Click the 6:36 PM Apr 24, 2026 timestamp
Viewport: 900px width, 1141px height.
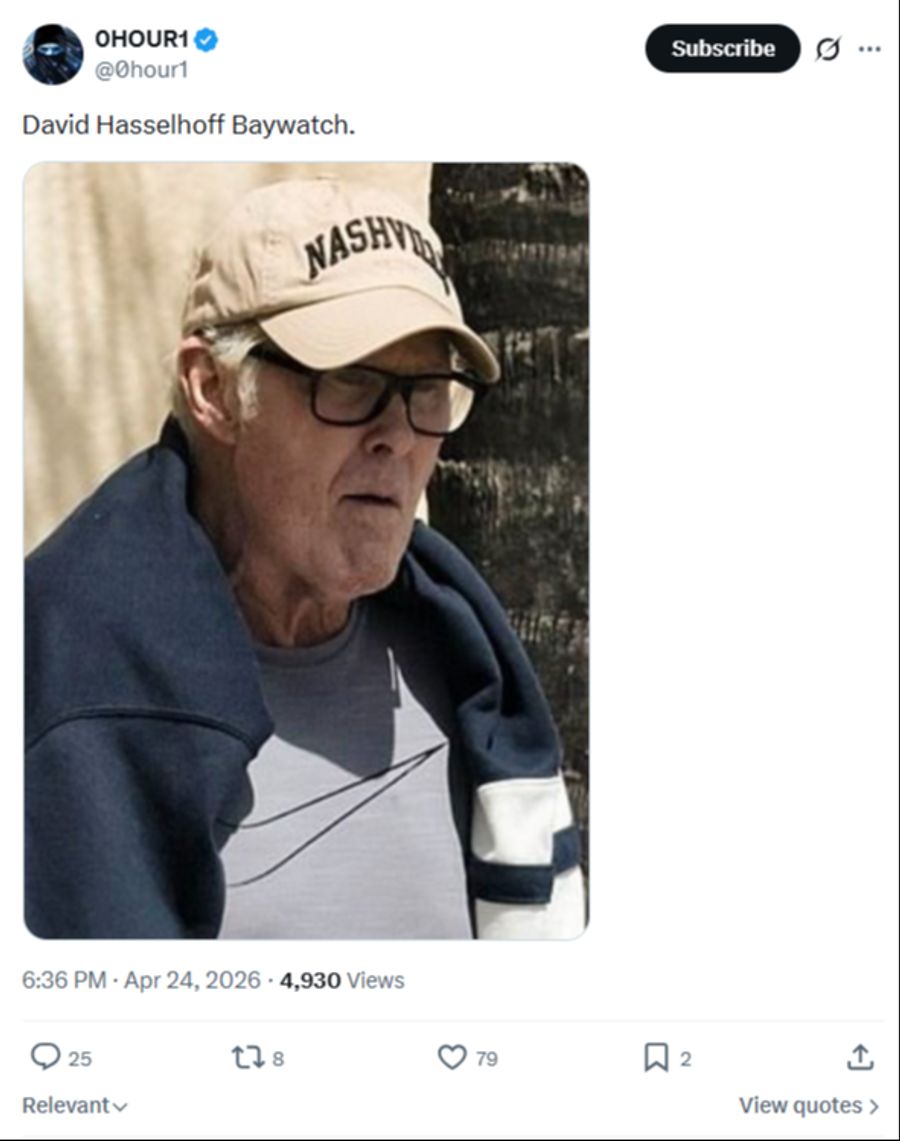click(141, 980)
